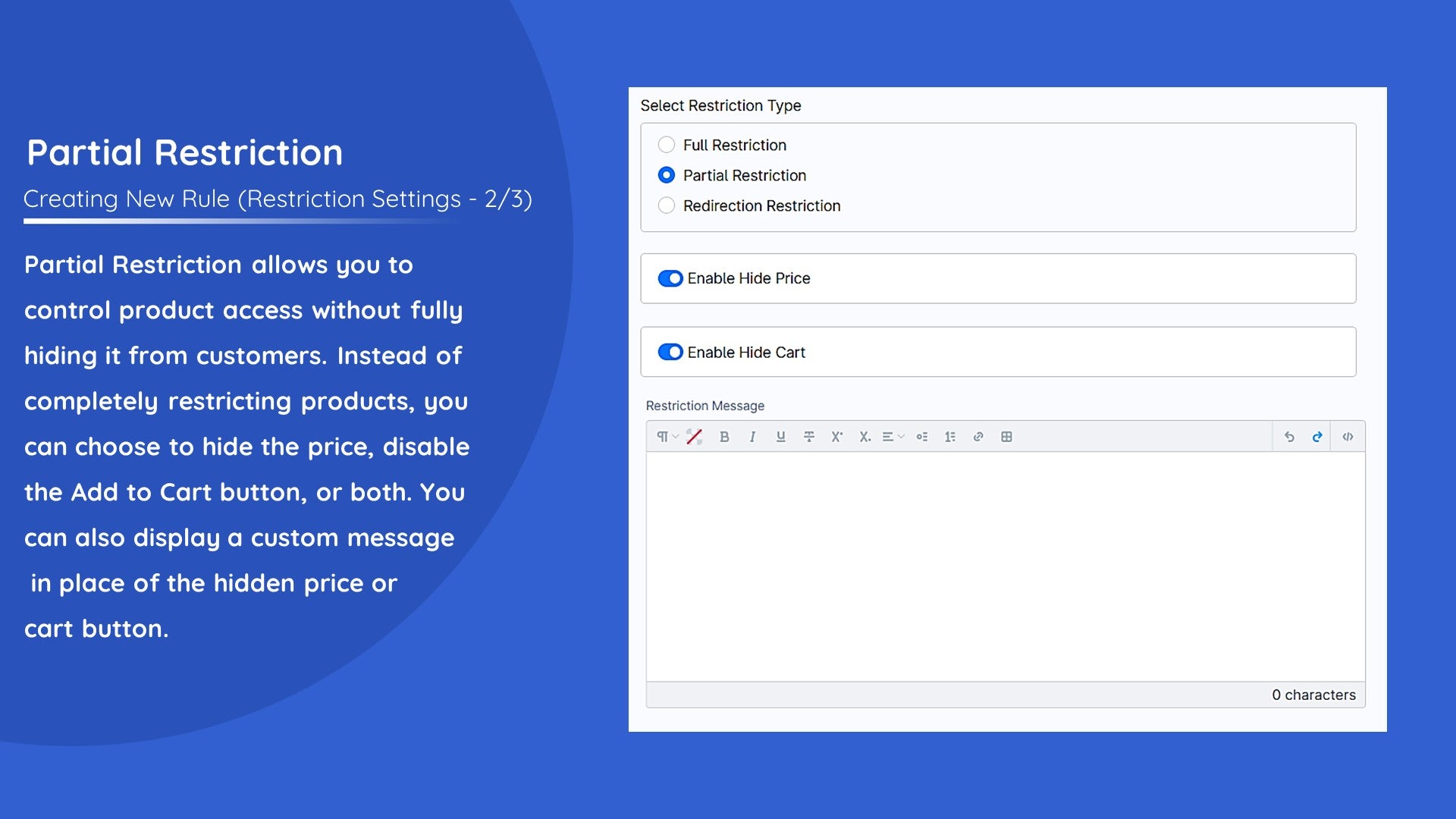The image size is (1456, 819).
Task: Click the 'Restriction Message' label
Action: tap(704, 406)
